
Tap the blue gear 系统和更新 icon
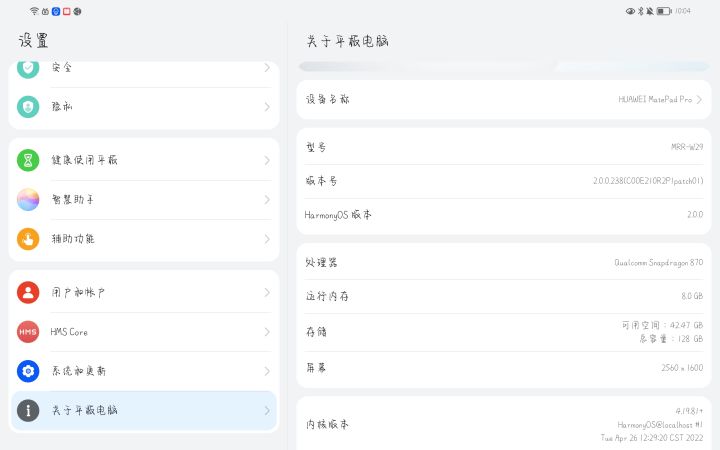tap(28, 371)
